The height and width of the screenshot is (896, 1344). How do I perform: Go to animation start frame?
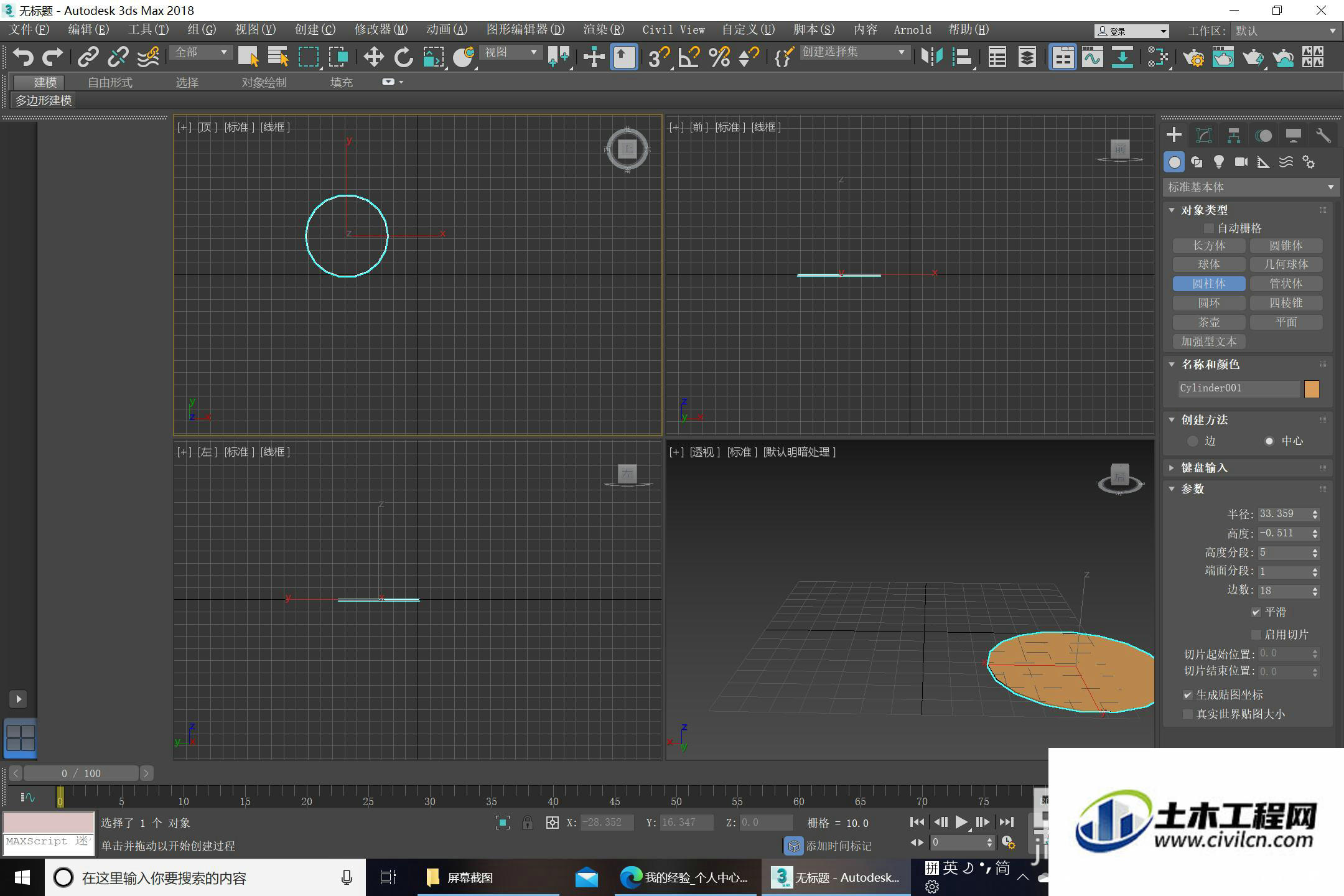[x=917, y=822]
